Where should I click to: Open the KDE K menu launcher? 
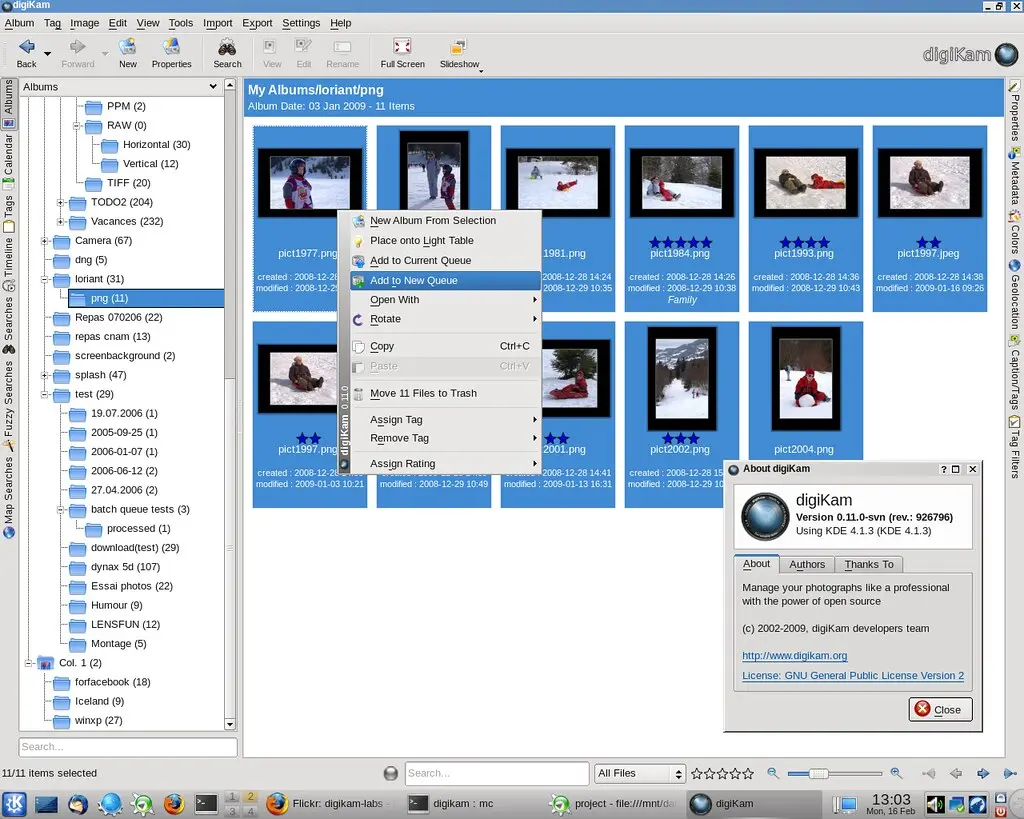14,803
